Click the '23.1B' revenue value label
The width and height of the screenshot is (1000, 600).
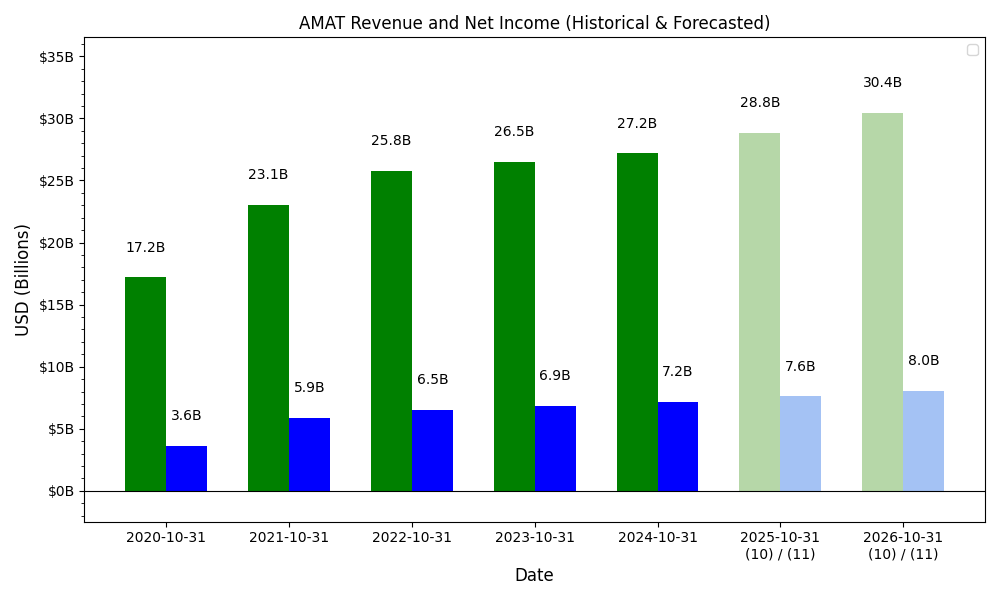[x=268, y=175]
